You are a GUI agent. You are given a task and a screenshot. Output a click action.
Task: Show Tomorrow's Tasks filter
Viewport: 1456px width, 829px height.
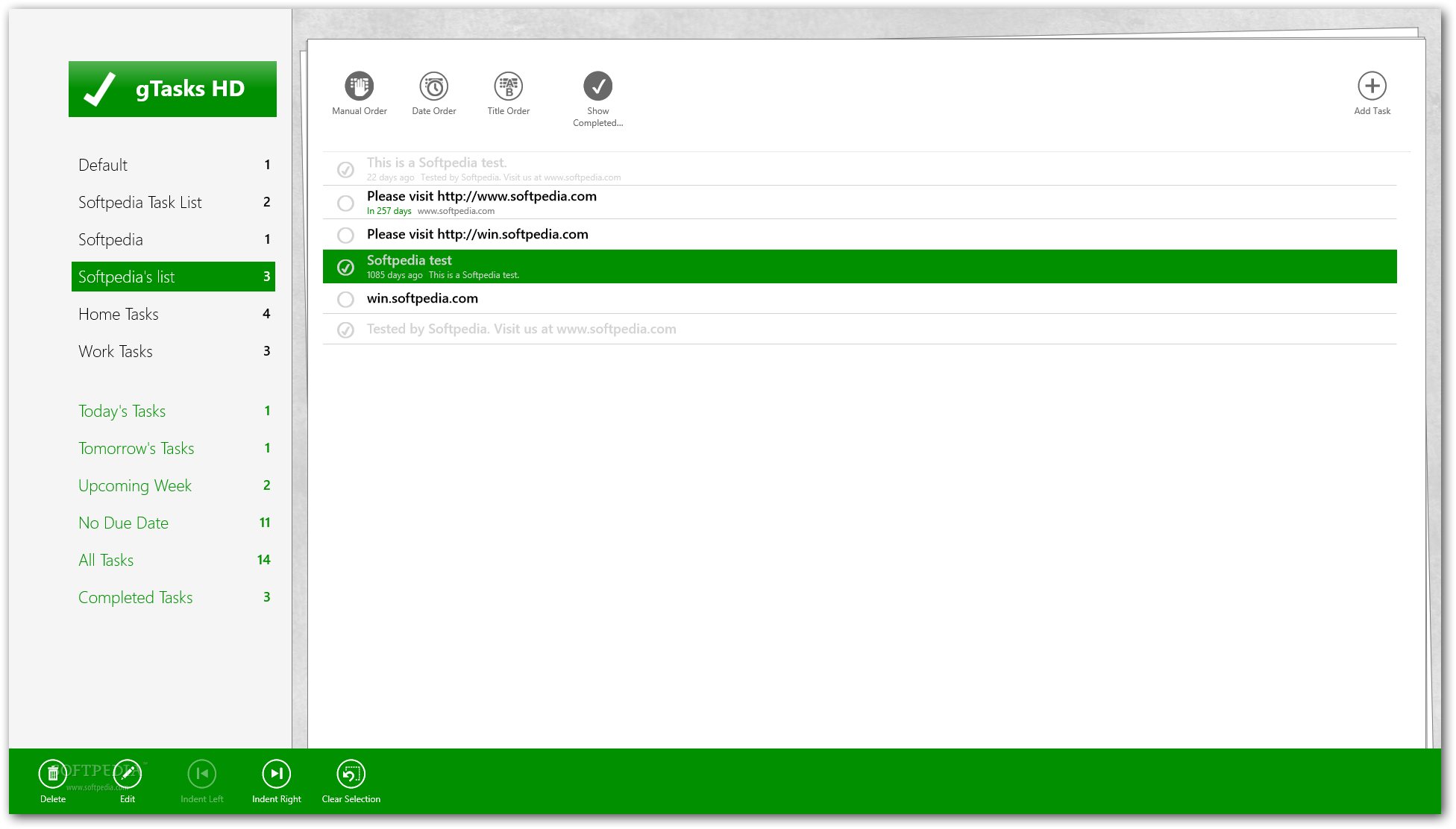(x=173, y=448)
